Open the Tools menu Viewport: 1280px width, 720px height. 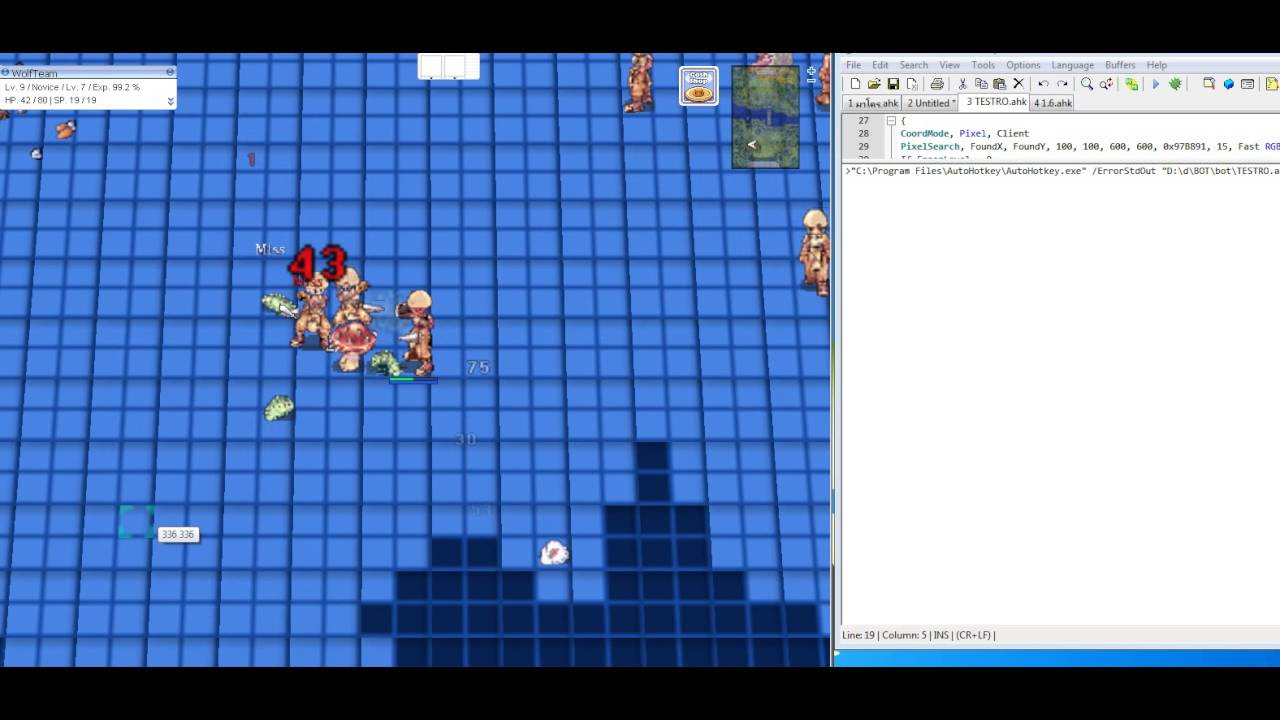pyautogui.click(x=983, y=65)
